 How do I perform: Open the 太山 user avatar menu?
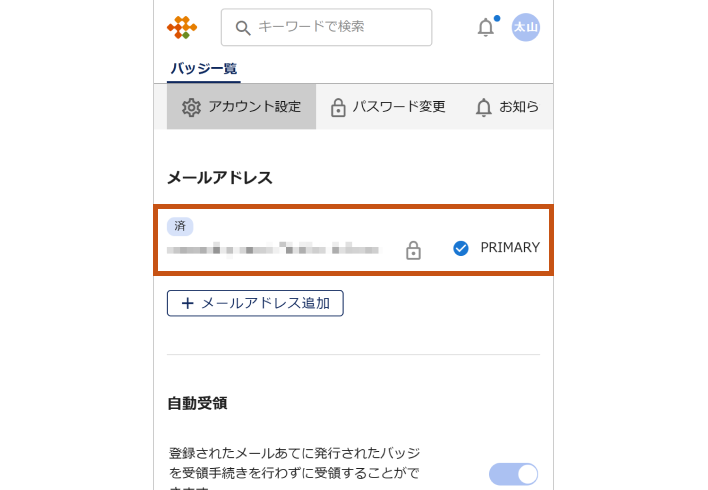[526, 28]
